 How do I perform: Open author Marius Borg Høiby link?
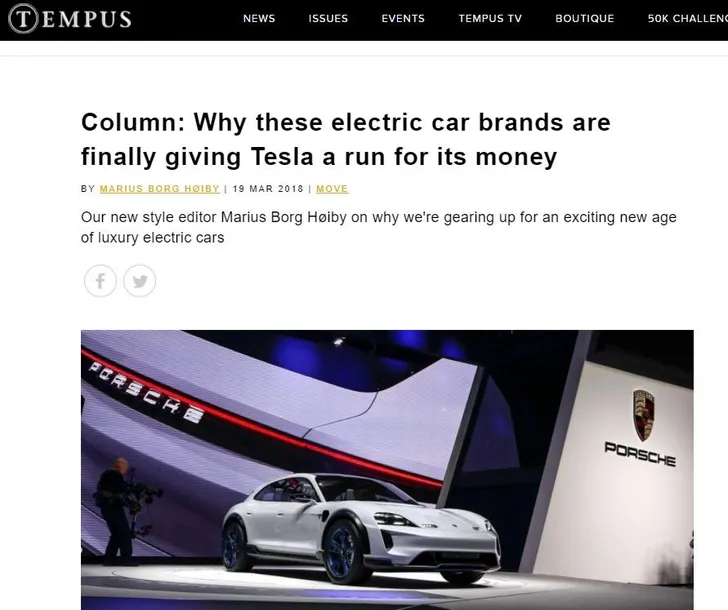coord(160,189)
